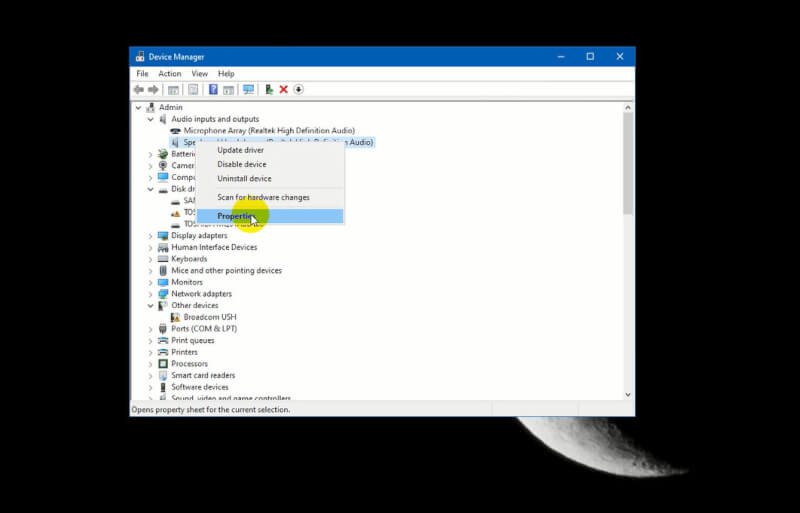Select Update driver in context menu
This screenshot has height=513, width=800.
240,150
